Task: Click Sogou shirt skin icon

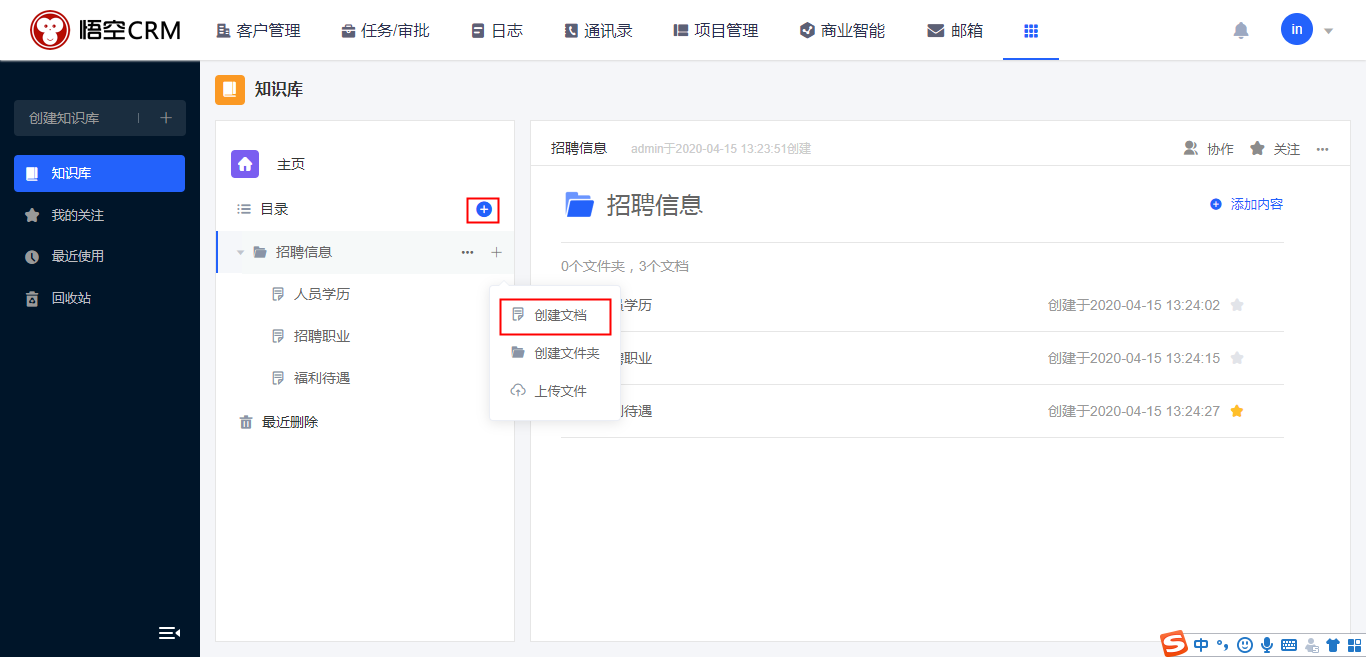Action: tap(1332, 645)
